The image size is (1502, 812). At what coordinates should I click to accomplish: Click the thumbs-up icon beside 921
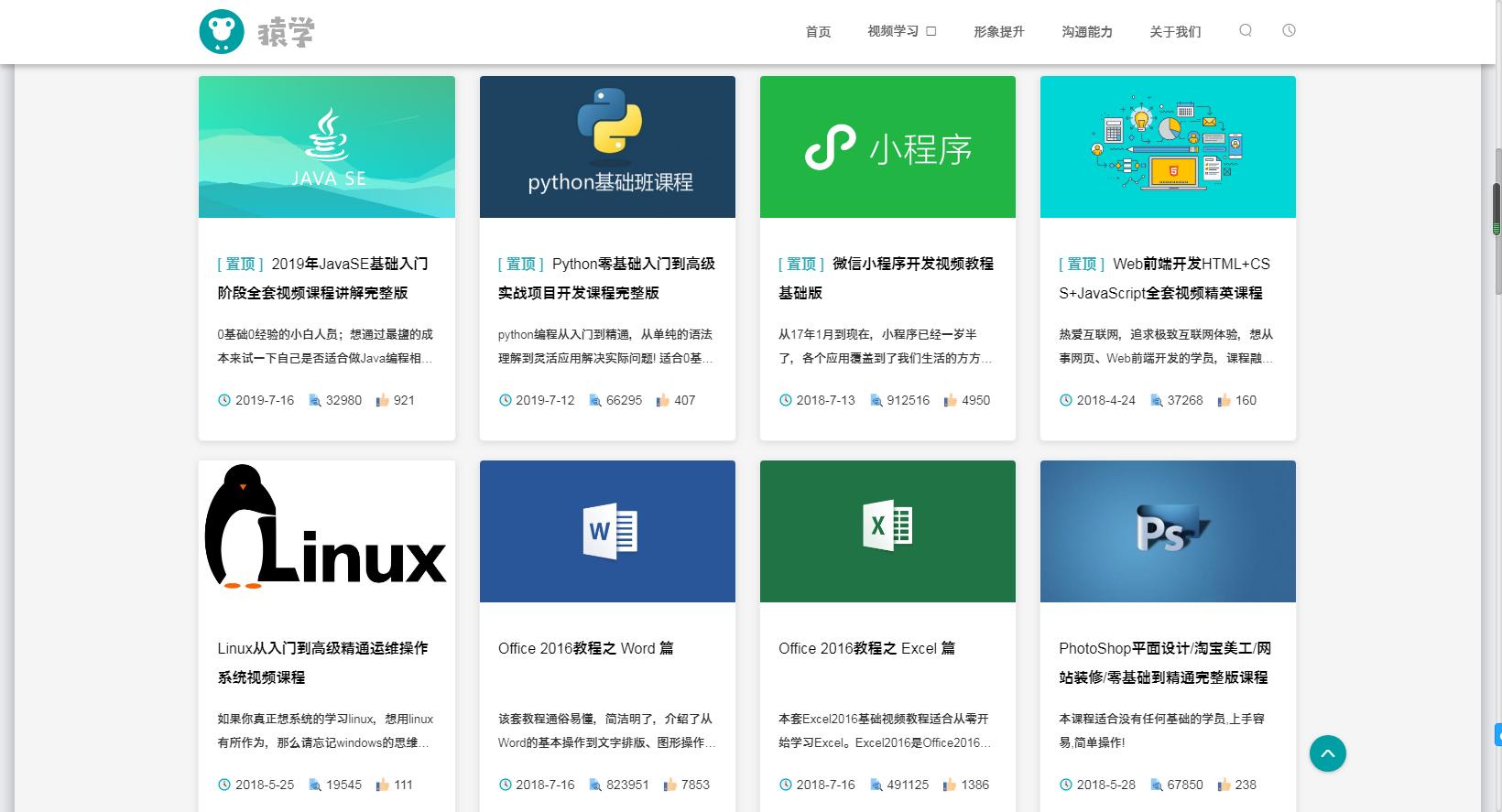383,400
